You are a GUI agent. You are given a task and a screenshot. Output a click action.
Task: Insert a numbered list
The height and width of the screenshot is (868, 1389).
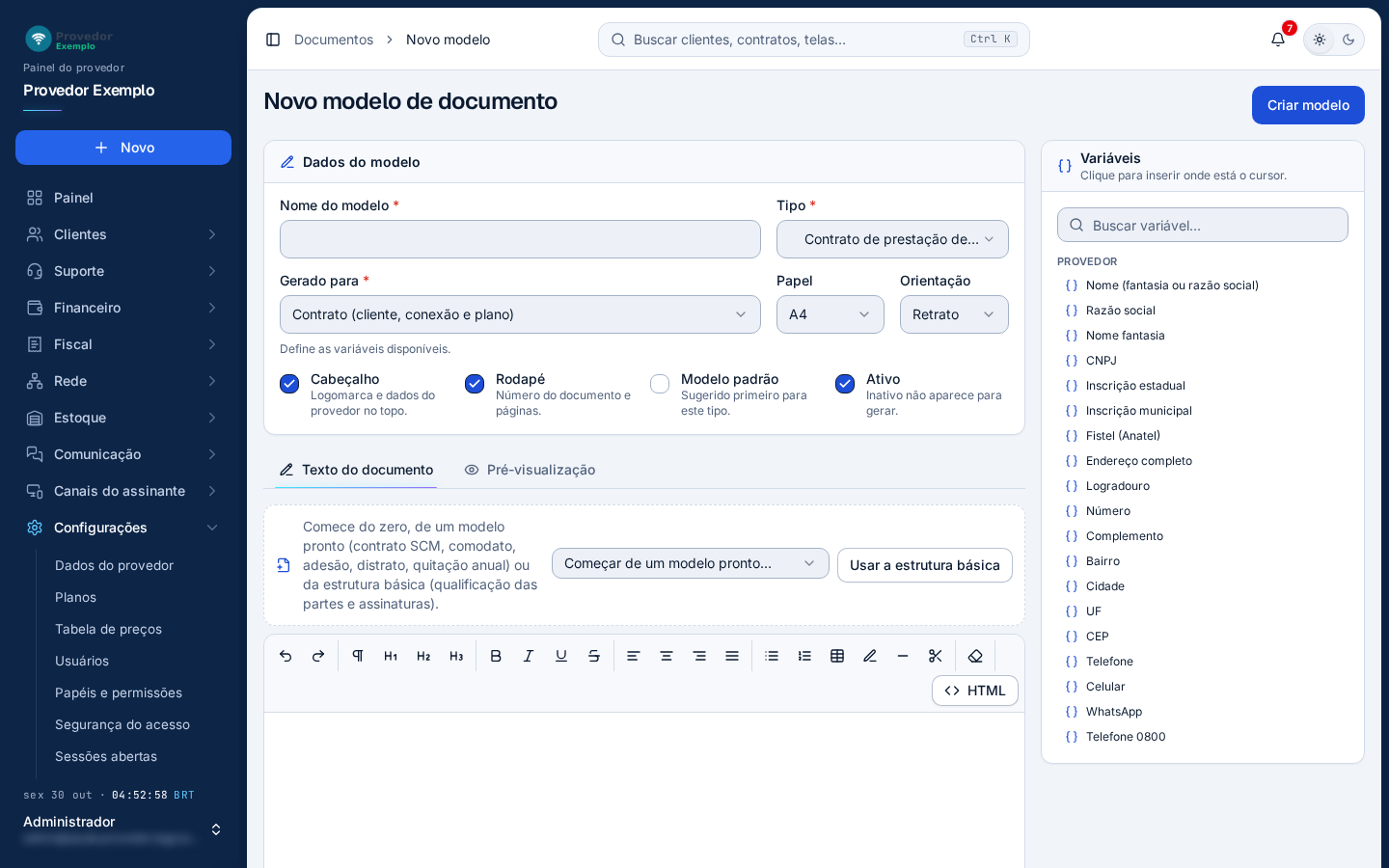point(804,656)
